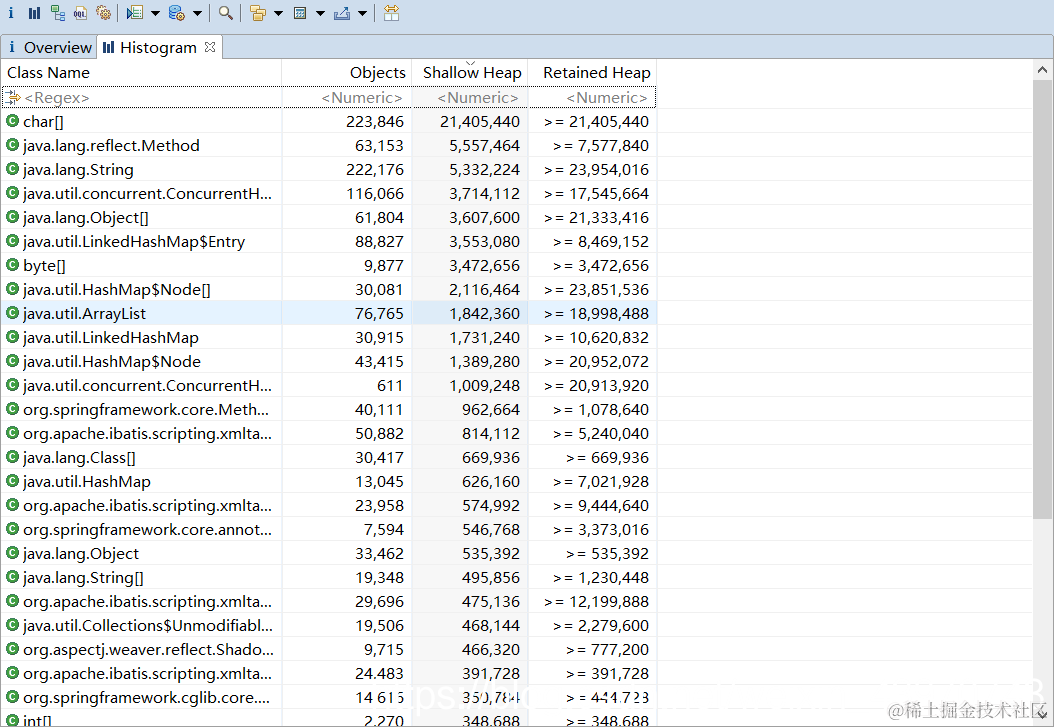Click the Export results icon
Image resolution: width=1054 pixels, height=727 pixels.
[342, 13]
